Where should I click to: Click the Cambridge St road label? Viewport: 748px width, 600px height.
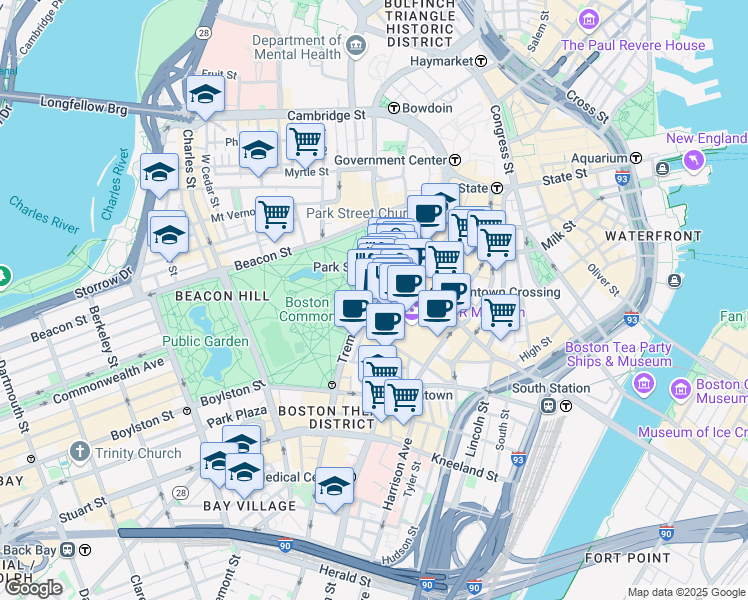click(x=326, y=115)
